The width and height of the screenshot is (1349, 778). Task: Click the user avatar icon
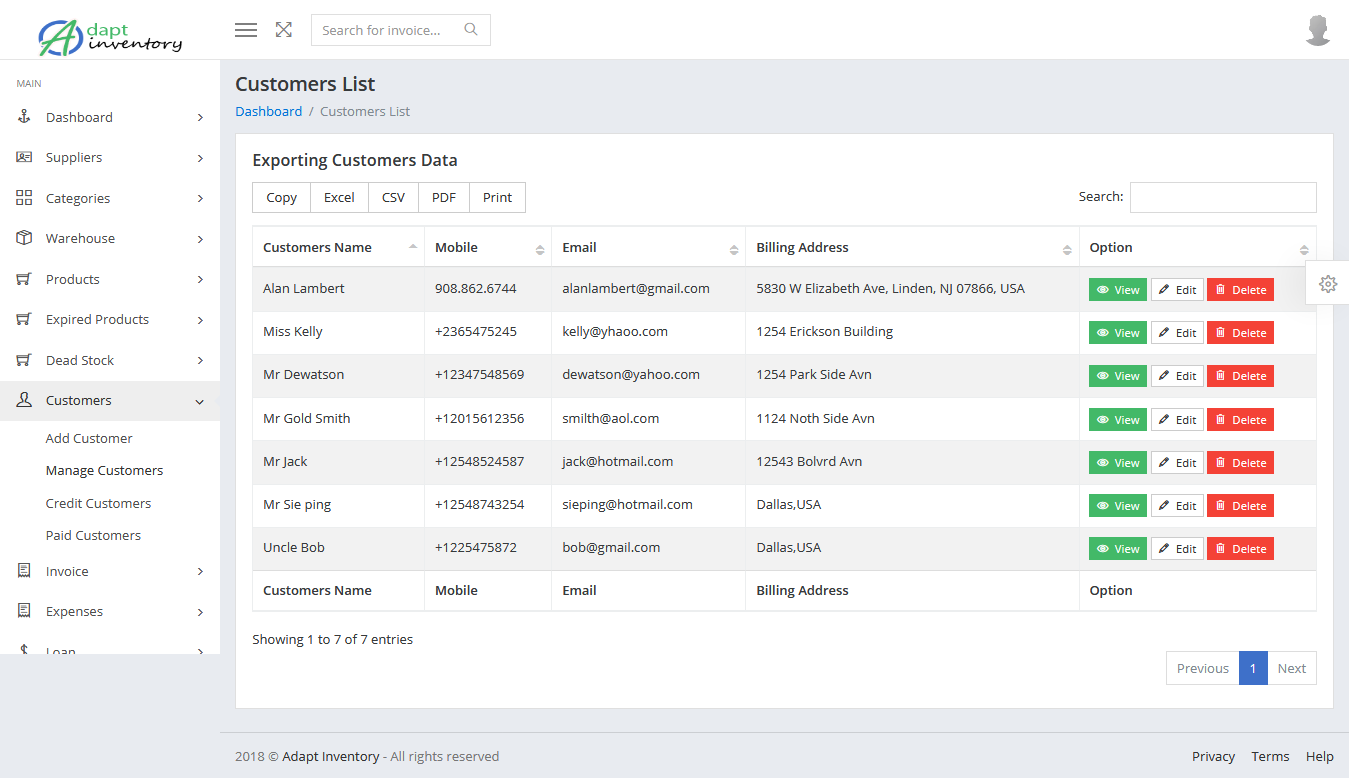(1318, 30)
